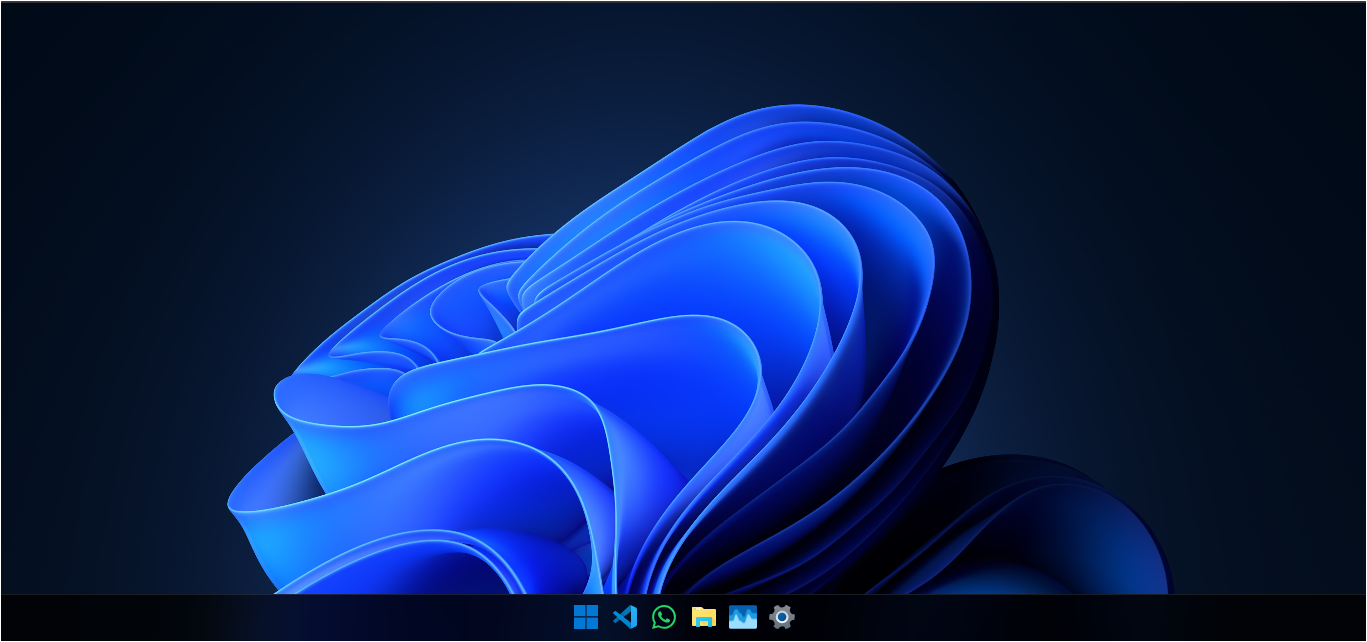Open File Explorer from the taskbar
The image size is (1367, 642).
click(704, 617)
